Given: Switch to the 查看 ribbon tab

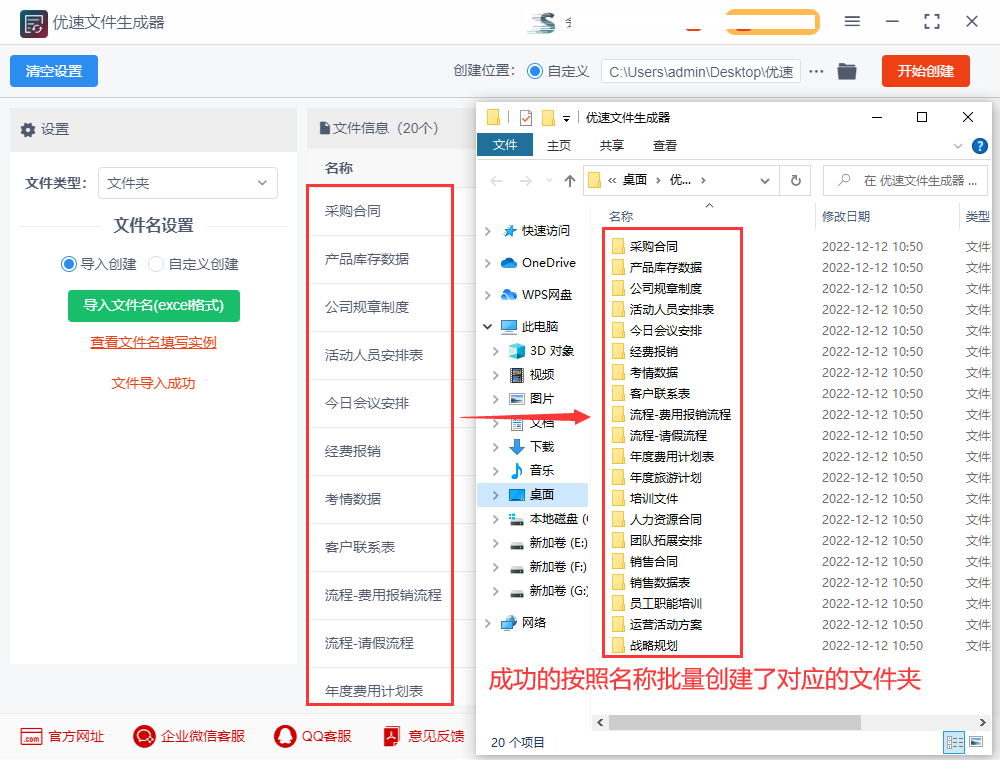Looking at the screenshot, I should tap(664, 145).
